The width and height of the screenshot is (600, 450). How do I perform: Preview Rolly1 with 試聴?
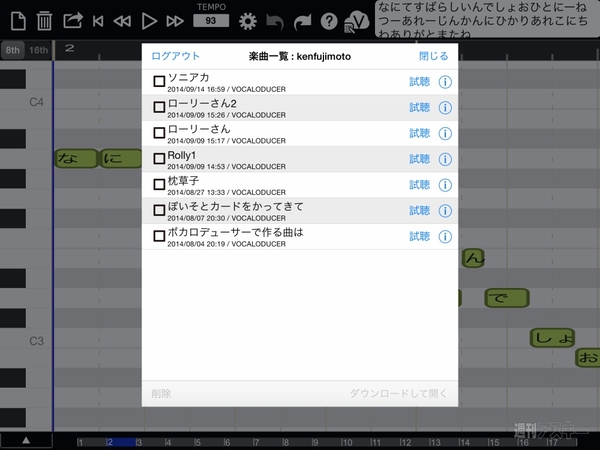pyautogui.click(x=420, y=159)
